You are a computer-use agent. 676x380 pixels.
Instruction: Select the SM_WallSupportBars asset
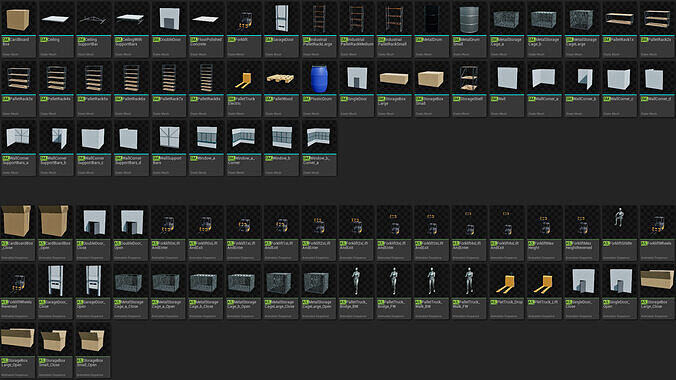(x=169, y=148)
